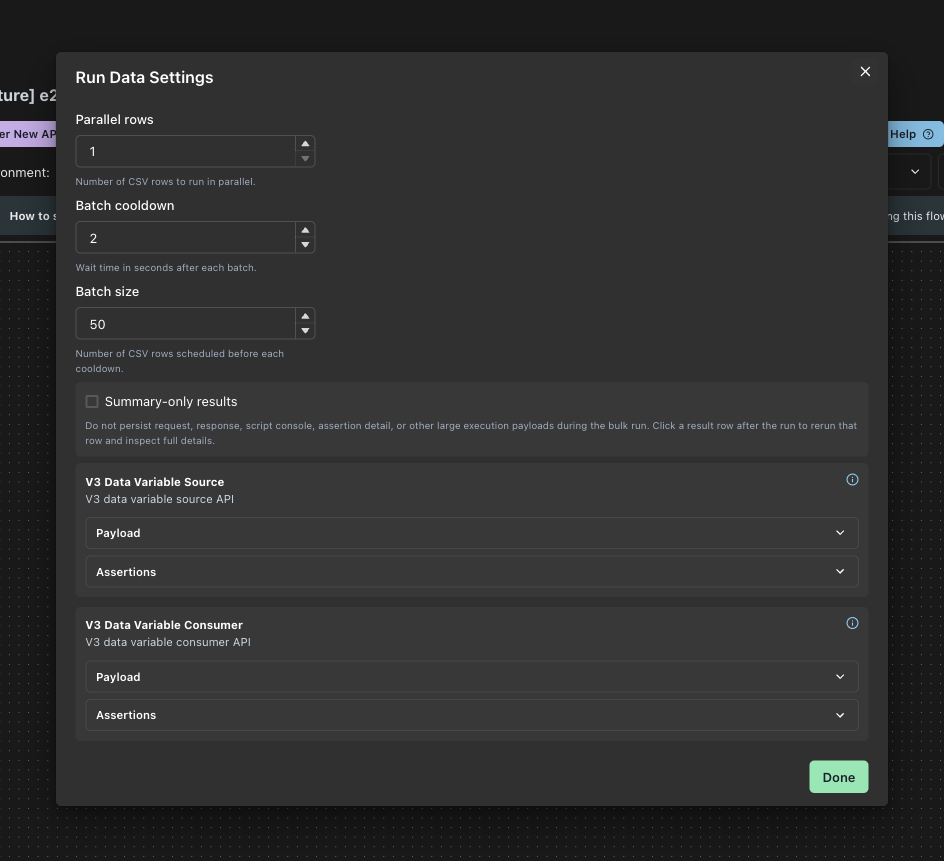Expand Payload under V3 Data Variable Source
The height and width of the screenshot is (861, 944).
click(x=472, y=533)
